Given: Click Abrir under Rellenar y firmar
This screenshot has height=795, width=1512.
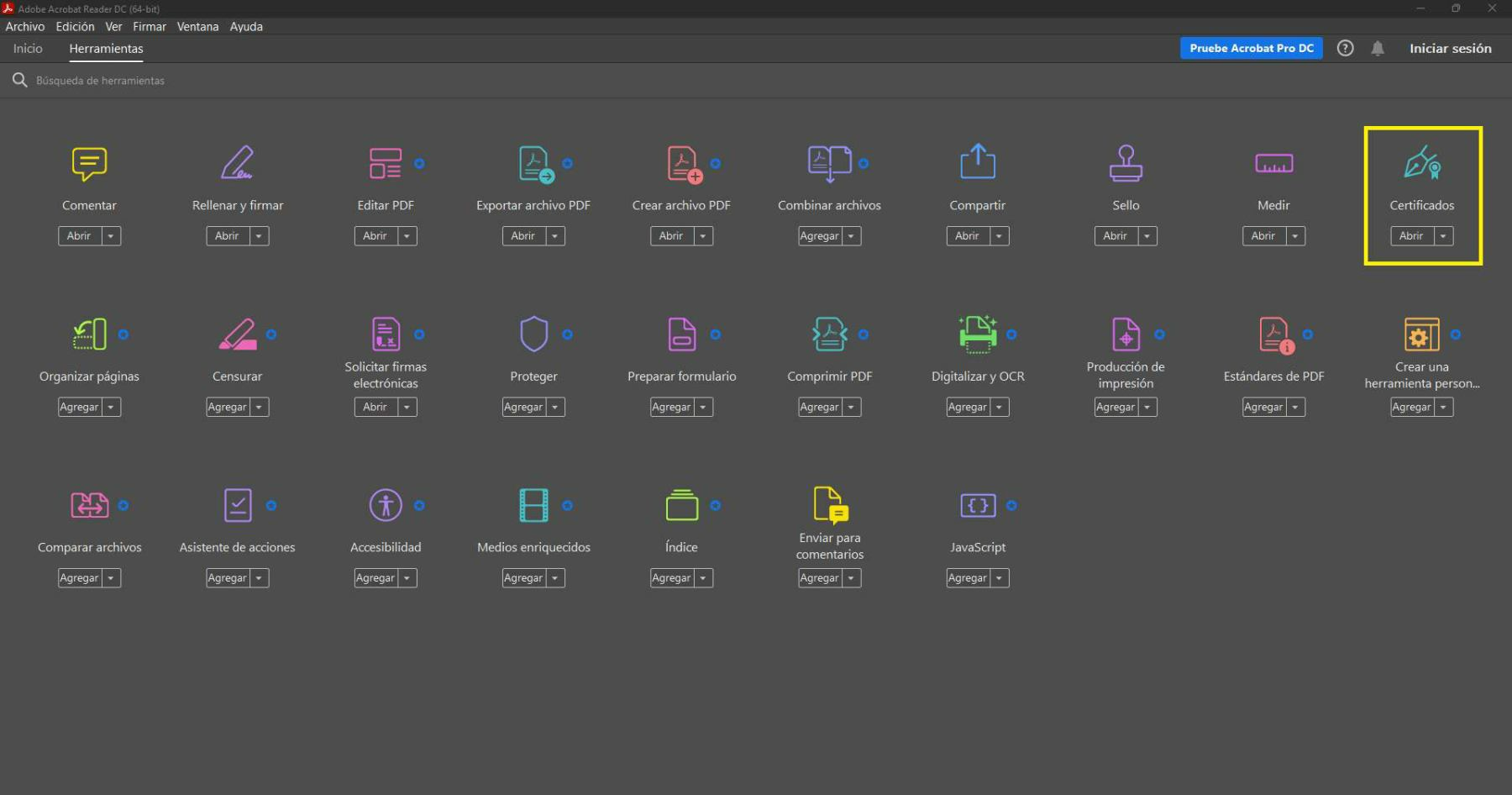Looking at the screenshot, I should pyautogui.click(x=227, y=236).
